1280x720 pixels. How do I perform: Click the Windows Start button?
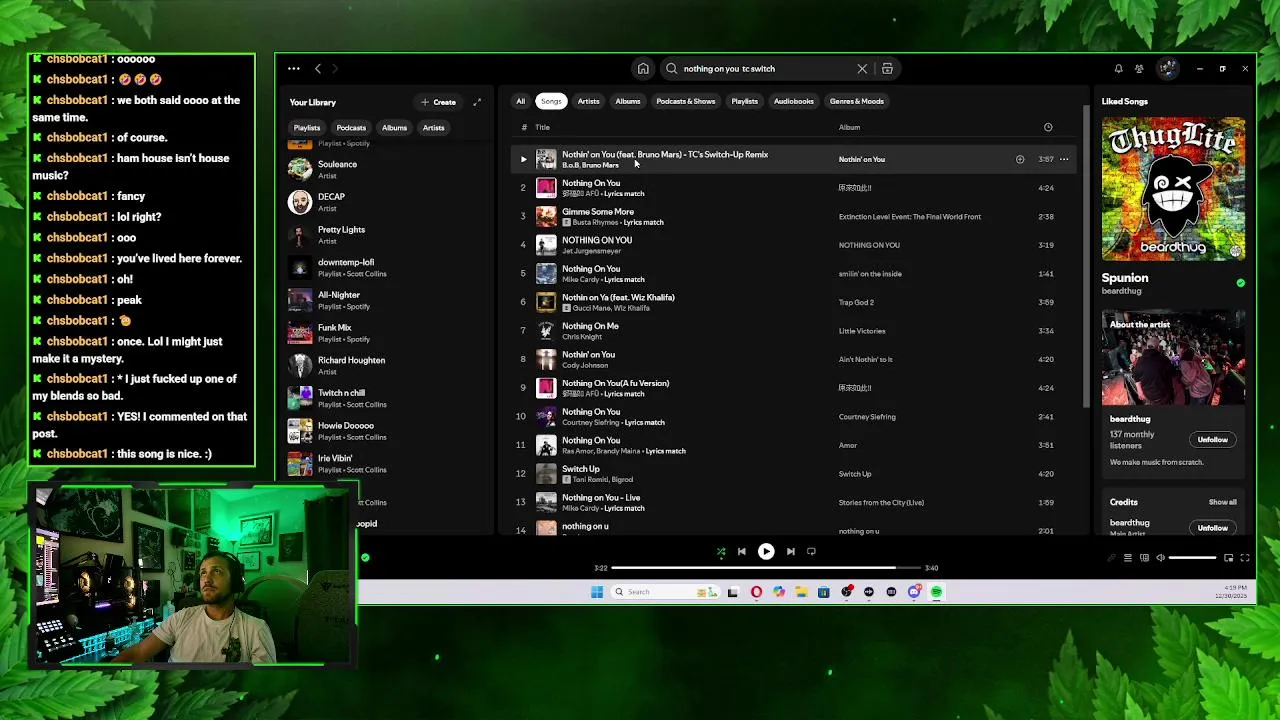(x=597, y=592)
